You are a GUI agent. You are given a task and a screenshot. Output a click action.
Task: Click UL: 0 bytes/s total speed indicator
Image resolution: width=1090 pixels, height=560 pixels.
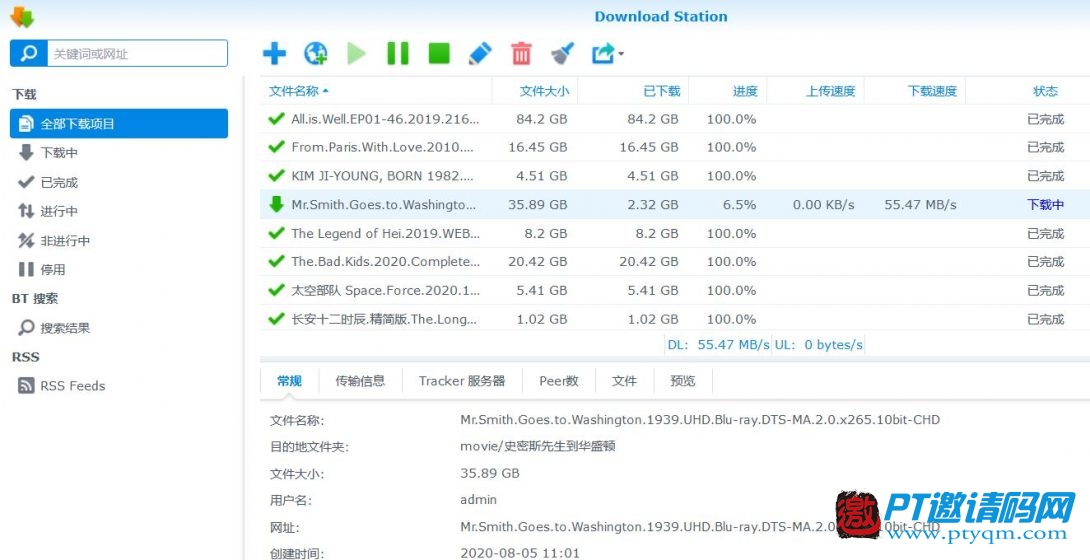819,345
